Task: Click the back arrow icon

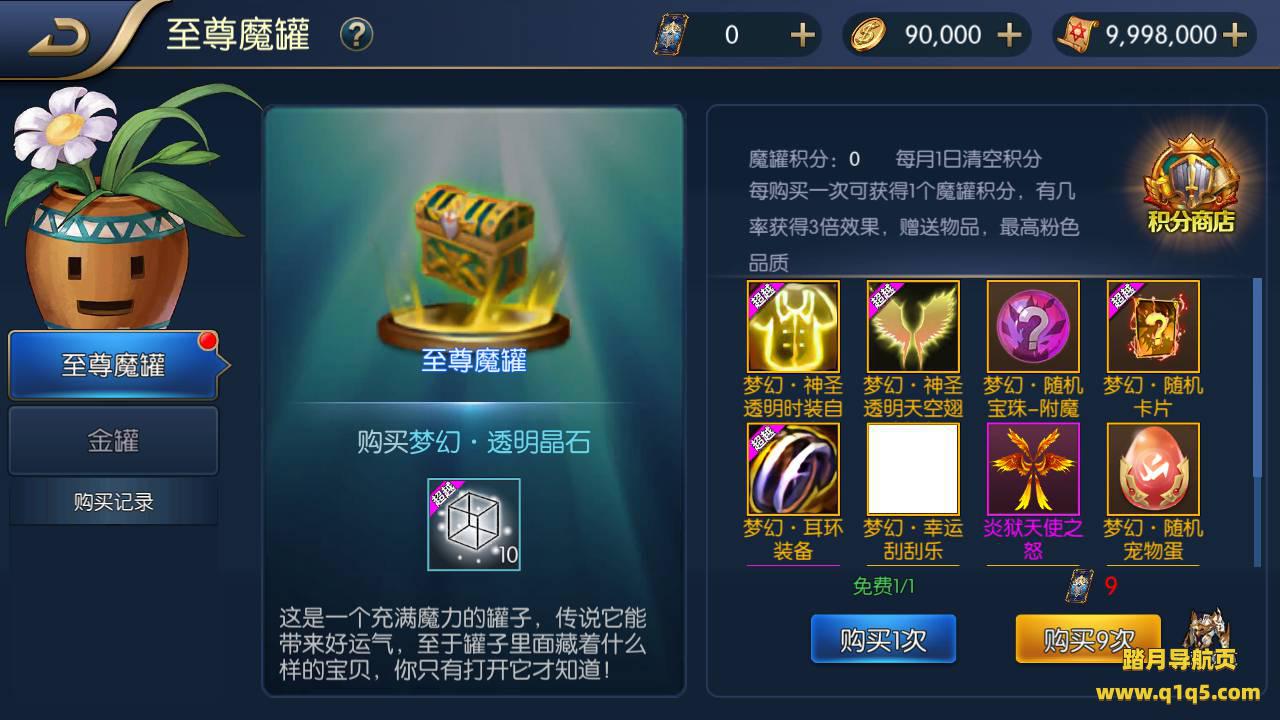Action: pyautogui.click(x=58, y=38)
